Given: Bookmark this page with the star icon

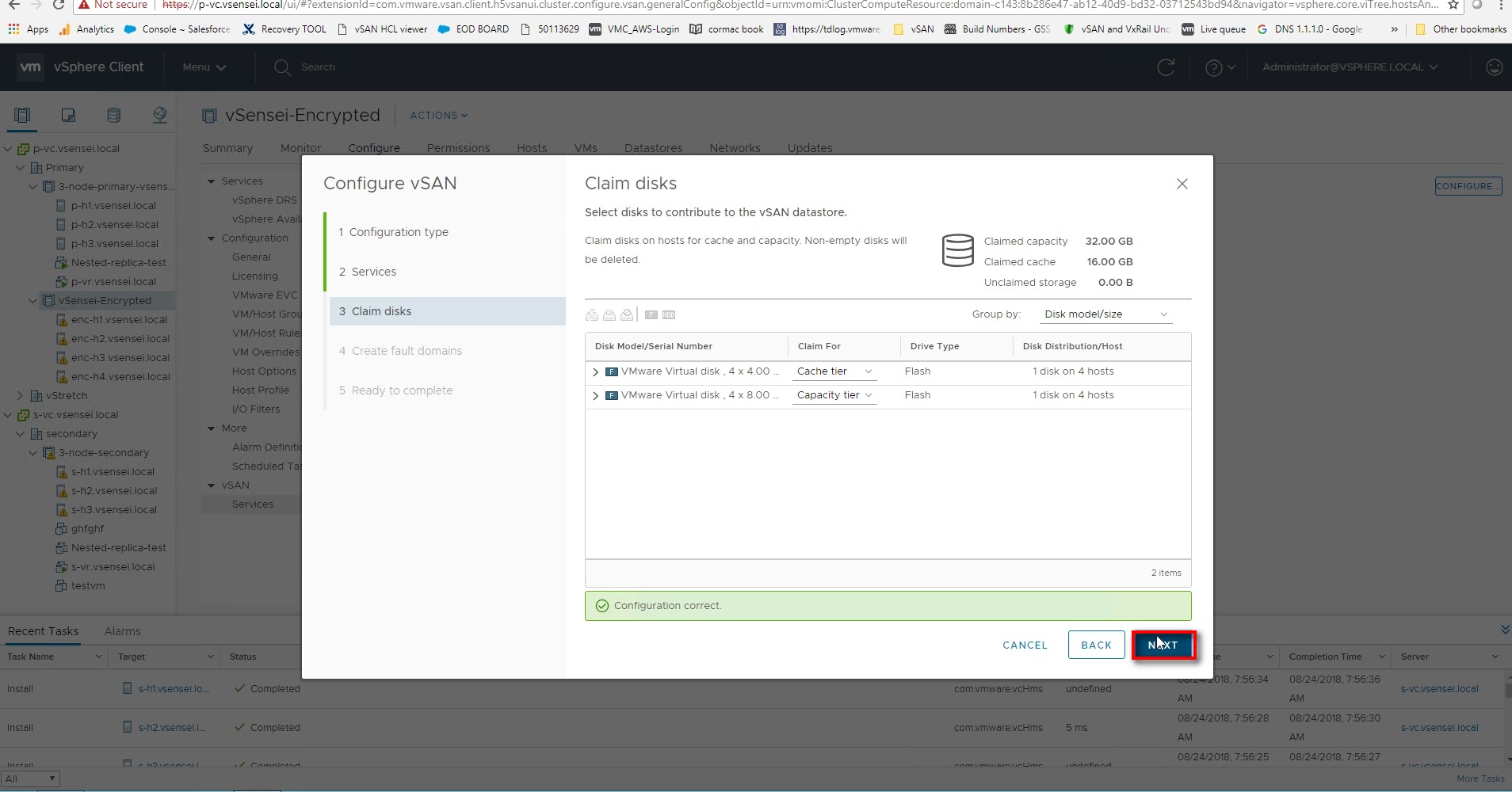Looking at the screenshot, I should 1453,5.
